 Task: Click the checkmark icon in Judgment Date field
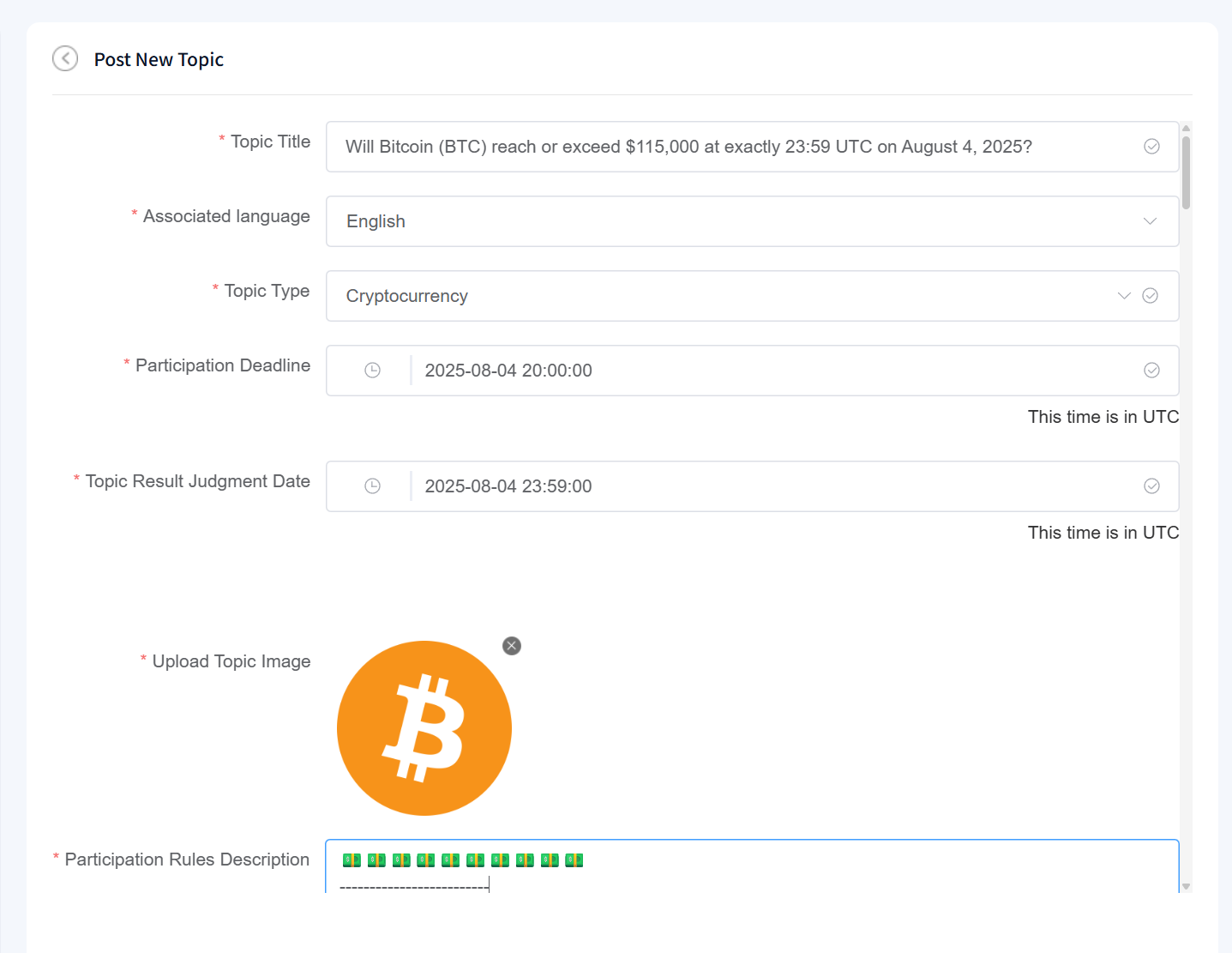(1151, 486)
